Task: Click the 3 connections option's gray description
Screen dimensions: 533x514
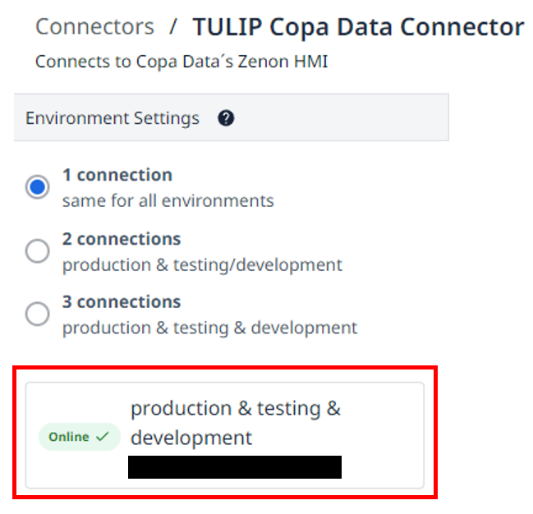Action: [210, 328]
